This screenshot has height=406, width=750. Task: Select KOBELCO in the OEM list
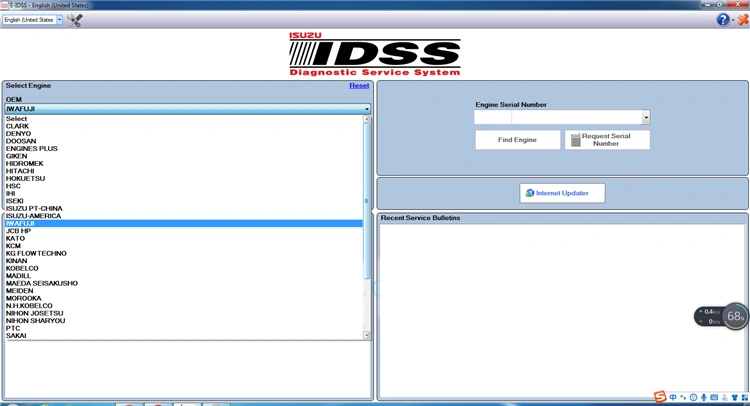184,268
